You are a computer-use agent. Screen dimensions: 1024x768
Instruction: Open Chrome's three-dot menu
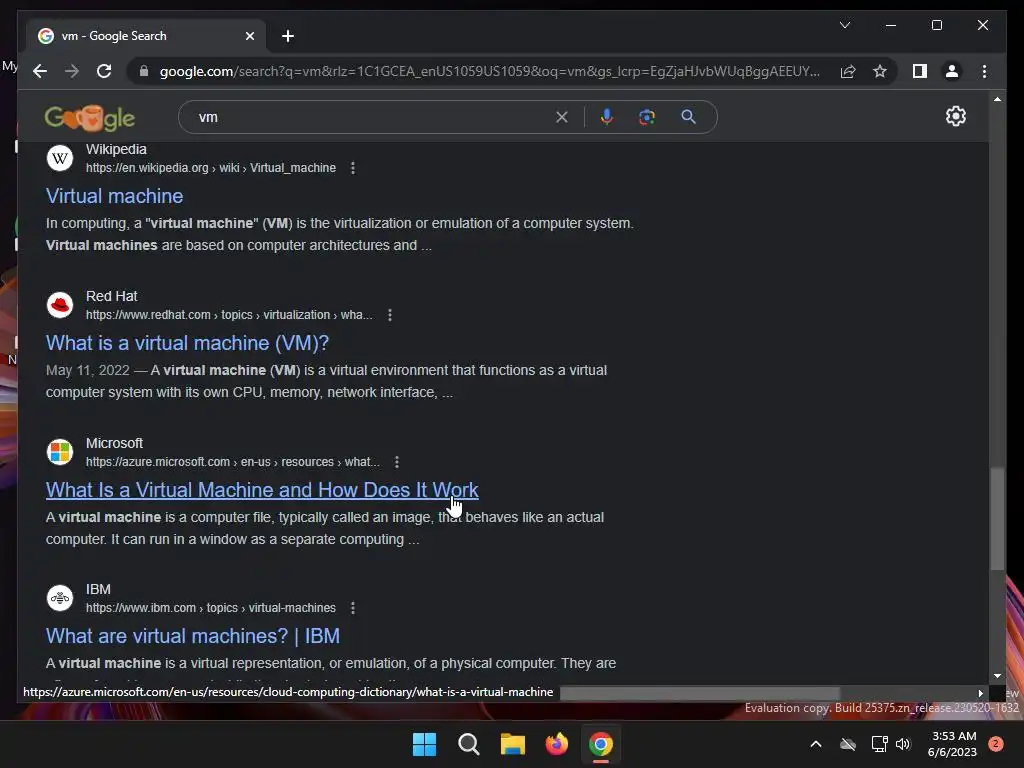[x=984, y=71]
